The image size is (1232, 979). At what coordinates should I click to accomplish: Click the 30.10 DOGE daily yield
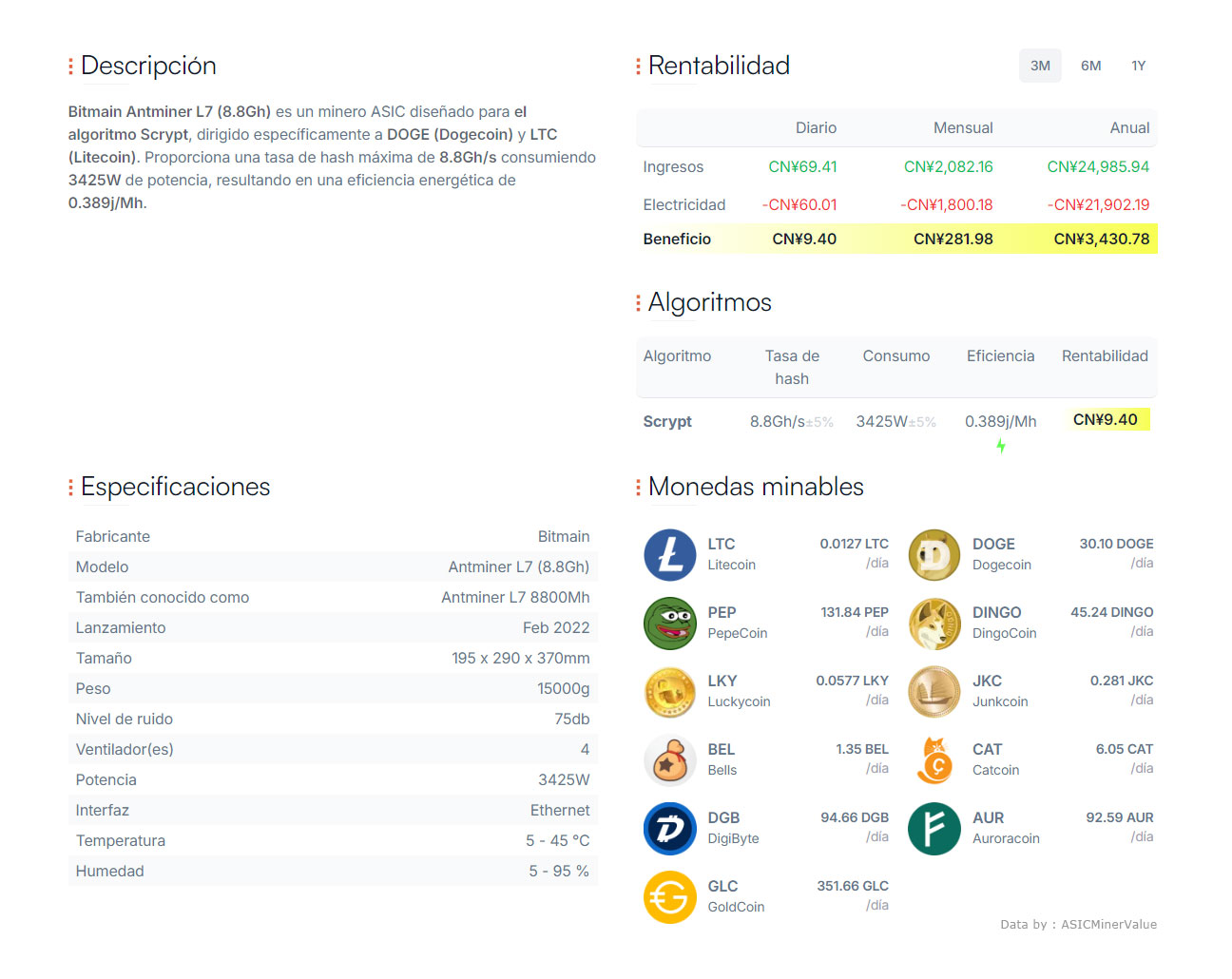pyautogui.click(x=1116, y=544)
